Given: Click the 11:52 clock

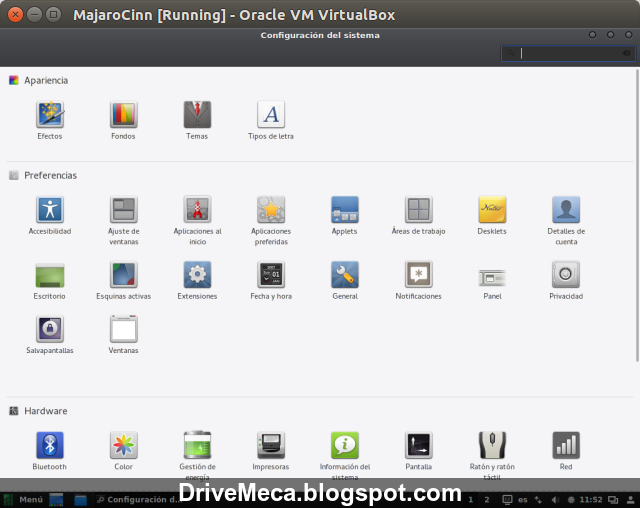Looking at the screenshot, I should coord(591,499).
